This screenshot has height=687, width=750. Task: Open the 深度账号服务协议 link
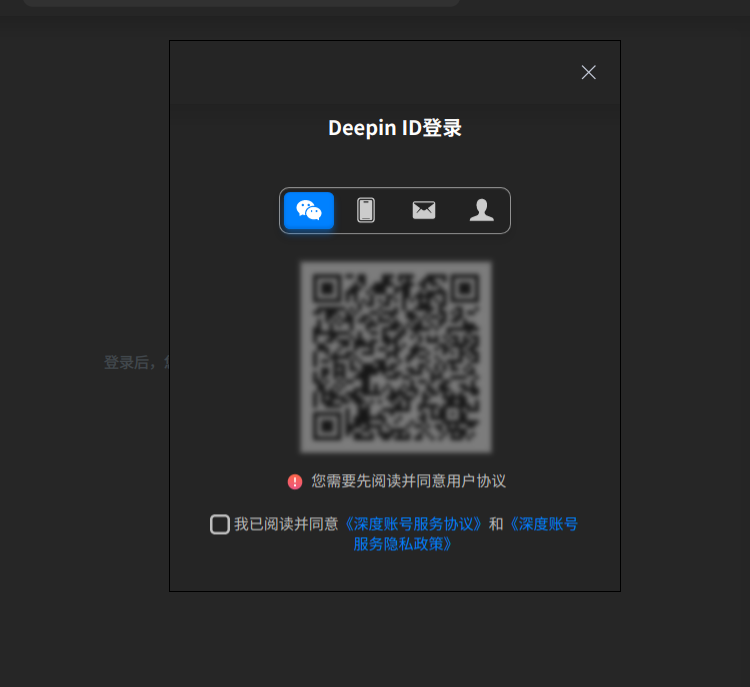click(x=413, y=524)
